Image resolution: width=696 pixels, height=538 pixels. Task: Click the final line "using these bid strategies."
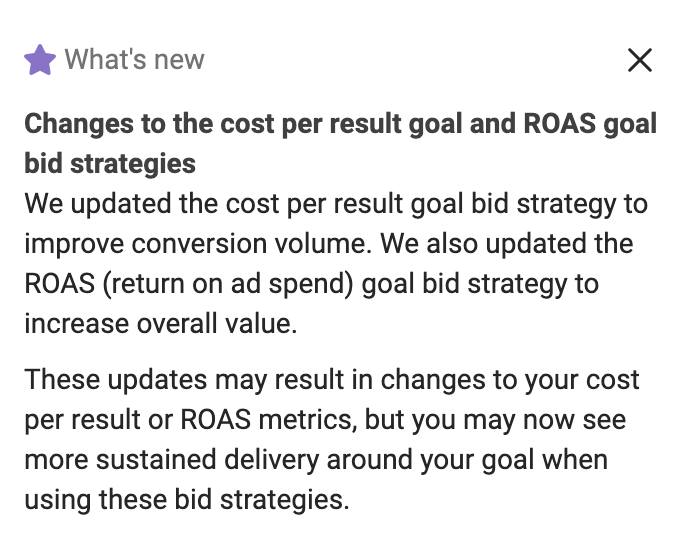coord(187,499)
